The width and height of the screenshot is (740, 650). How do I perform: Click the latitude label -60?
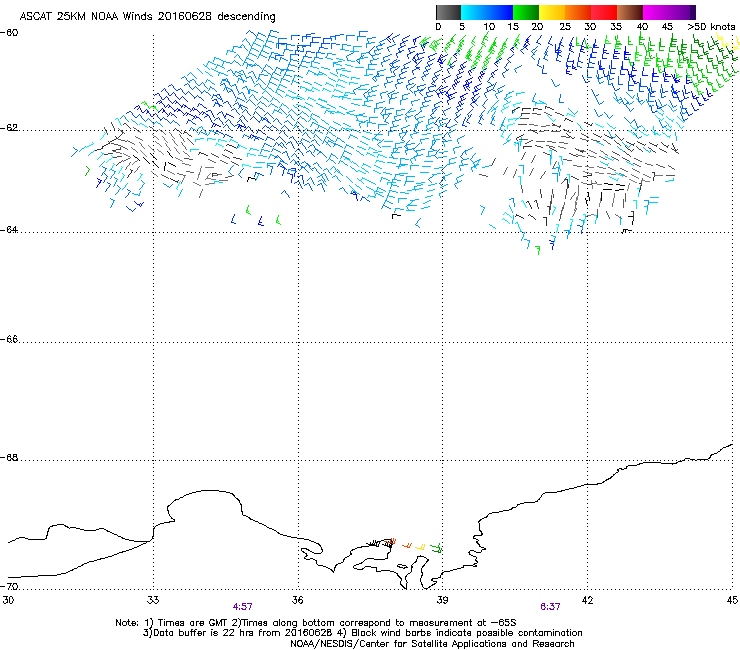click(x=9, y=32)
